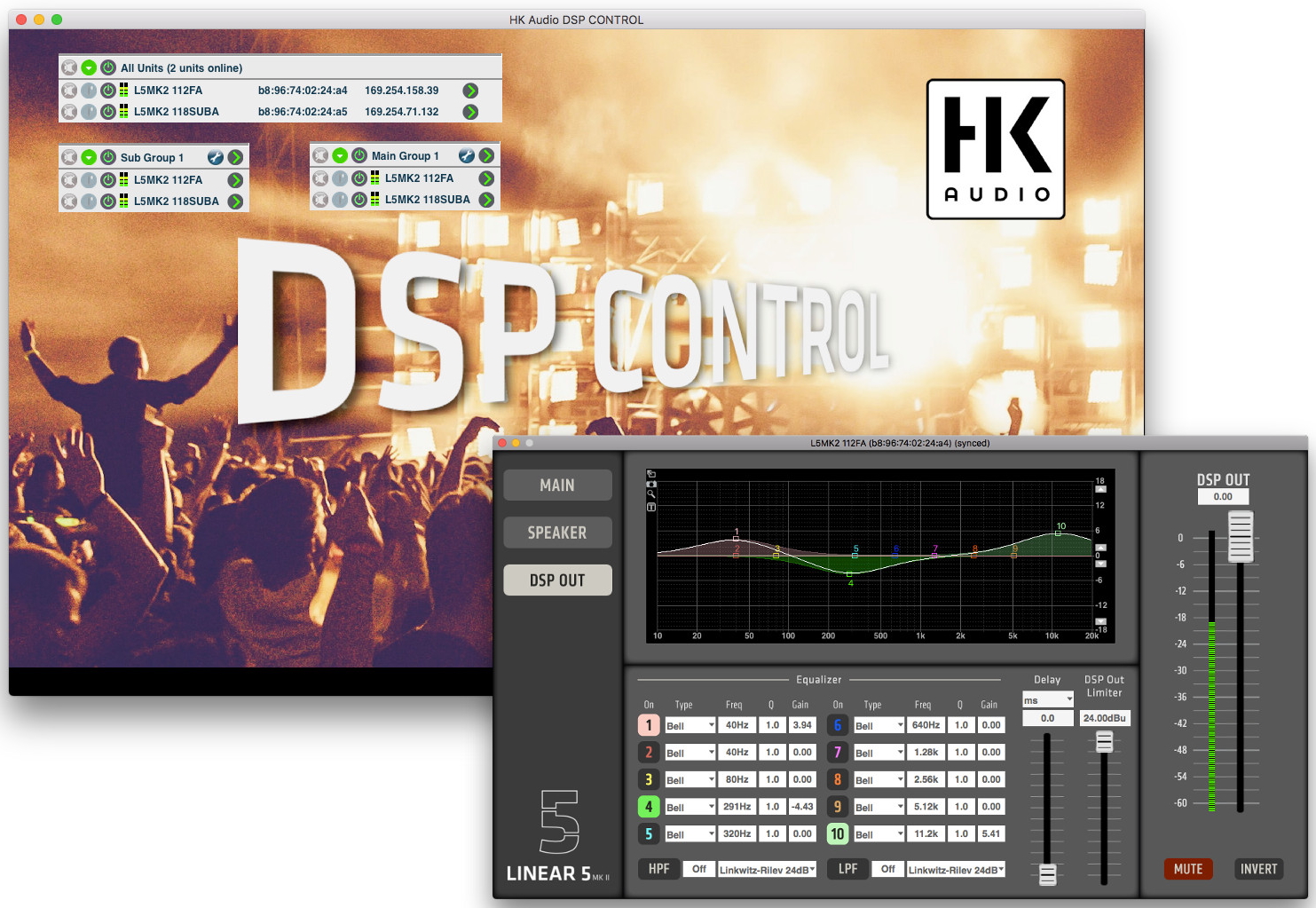The height and width of the screenshot is (908, 1316).
Task: Open L5MK2 118SUBA via All Units arrow
Action: [x=470, y=112]
